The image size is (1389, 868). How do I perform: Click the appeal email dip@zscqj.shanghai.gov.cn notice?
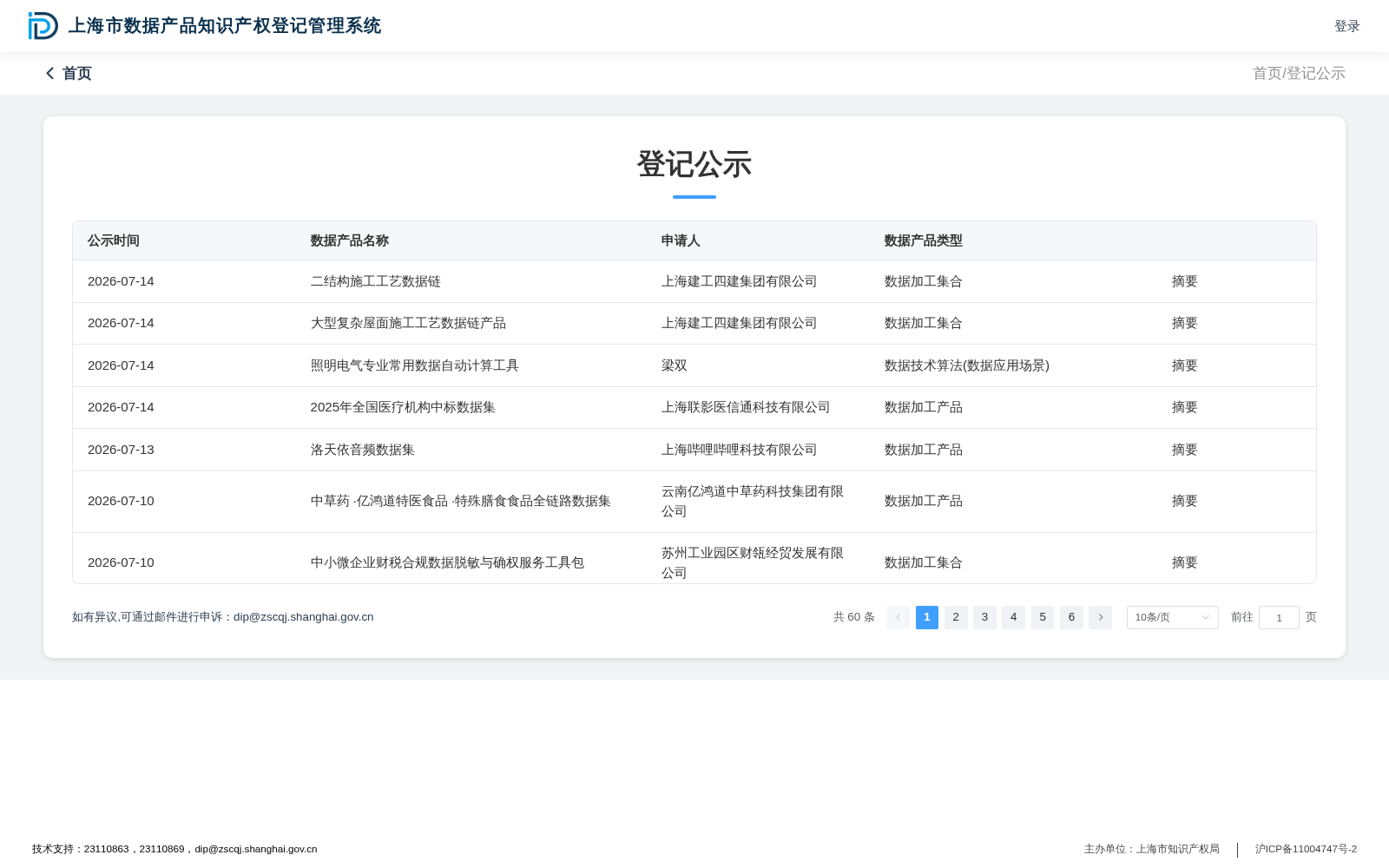(223, 617)
